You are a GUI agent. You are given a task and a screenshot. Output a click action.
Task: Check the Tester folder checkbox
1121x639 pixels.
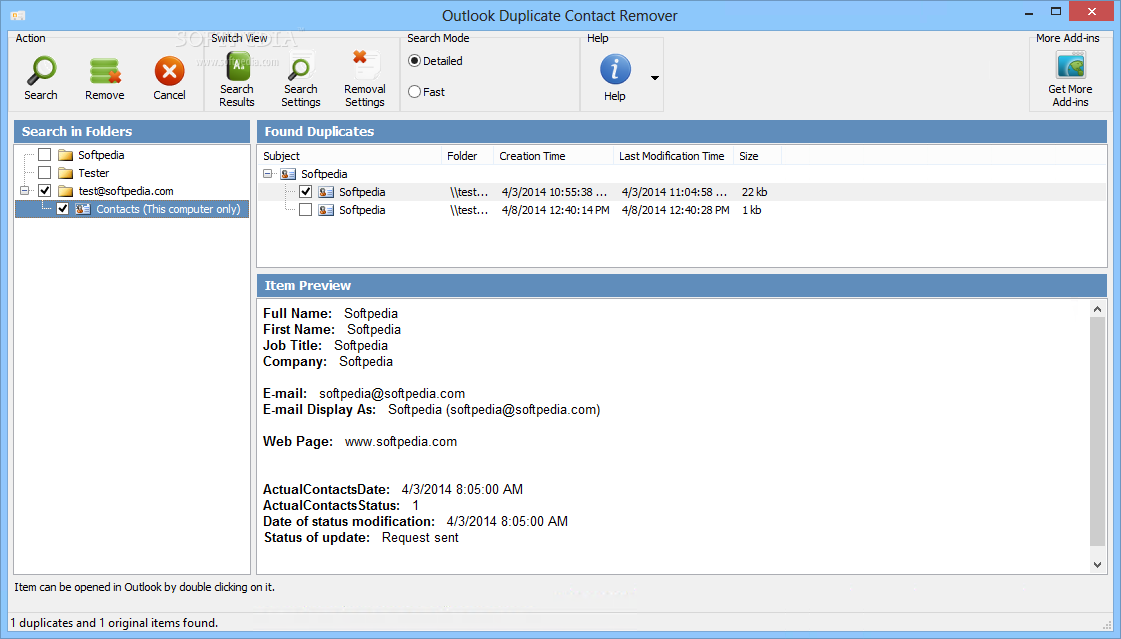click(44, 172)
